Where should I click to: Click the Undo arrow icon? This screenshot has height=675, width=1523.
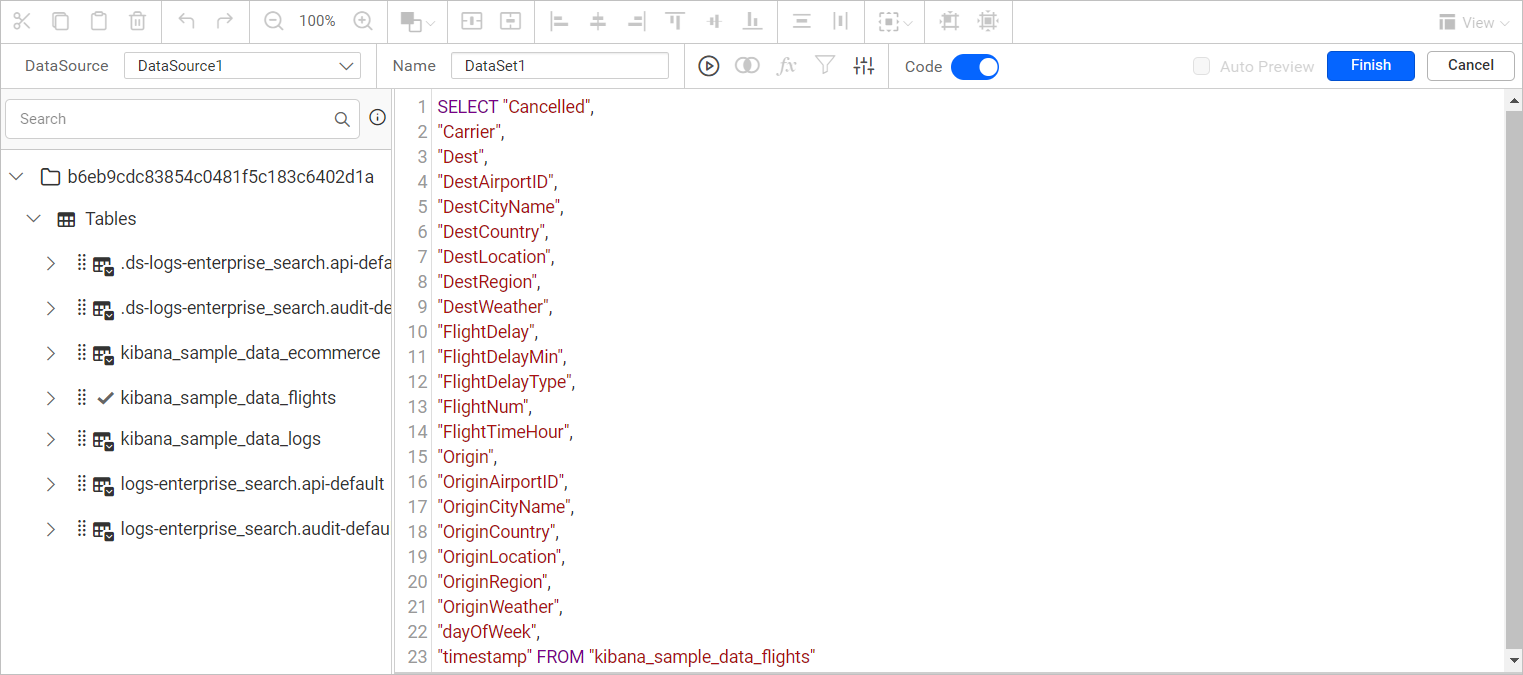point(186,21)
